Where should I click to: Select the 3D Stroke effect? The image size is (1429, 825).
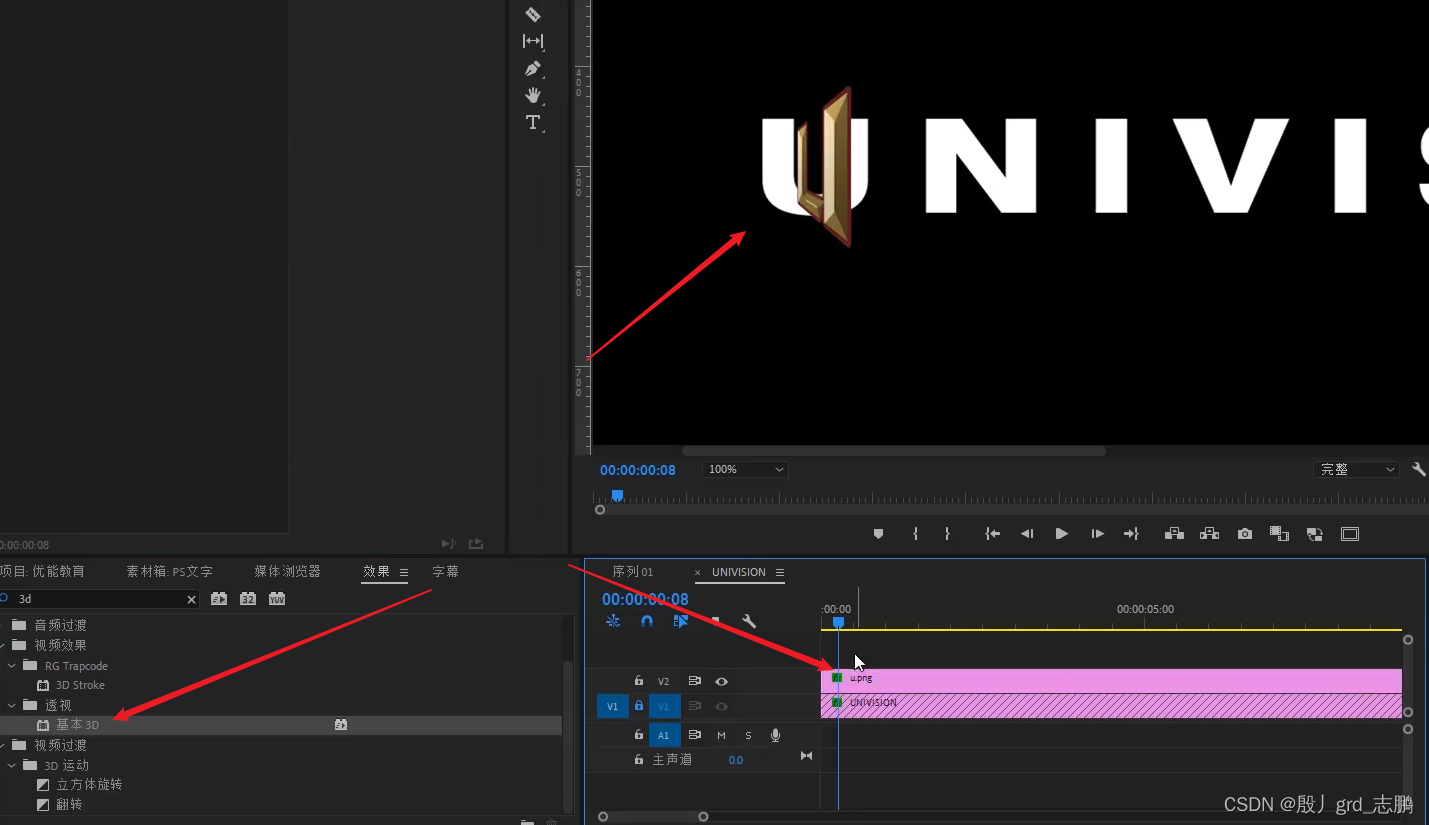pos(80,685)
